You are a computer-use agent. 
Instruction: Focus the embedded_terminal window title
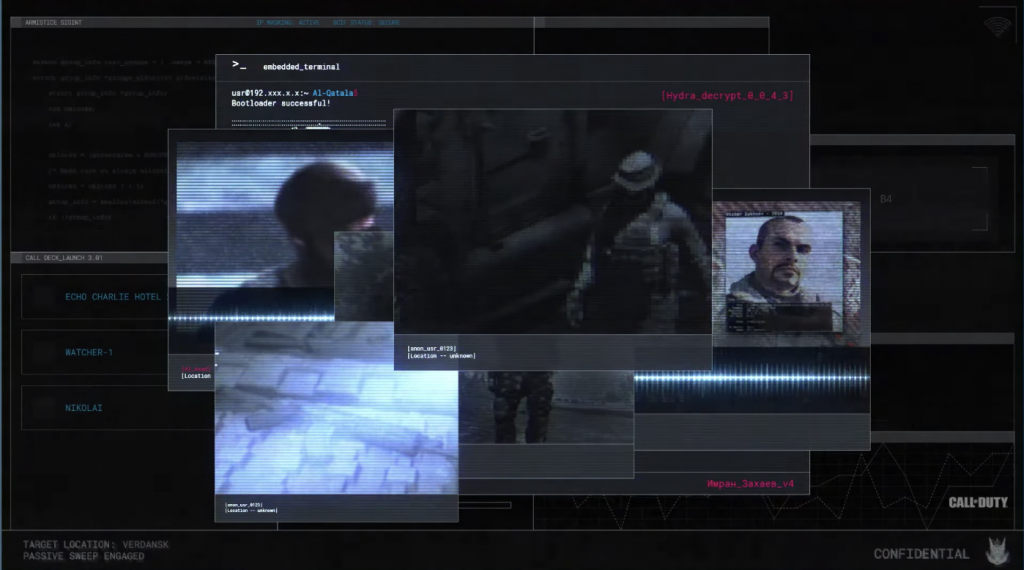point(301,67)
